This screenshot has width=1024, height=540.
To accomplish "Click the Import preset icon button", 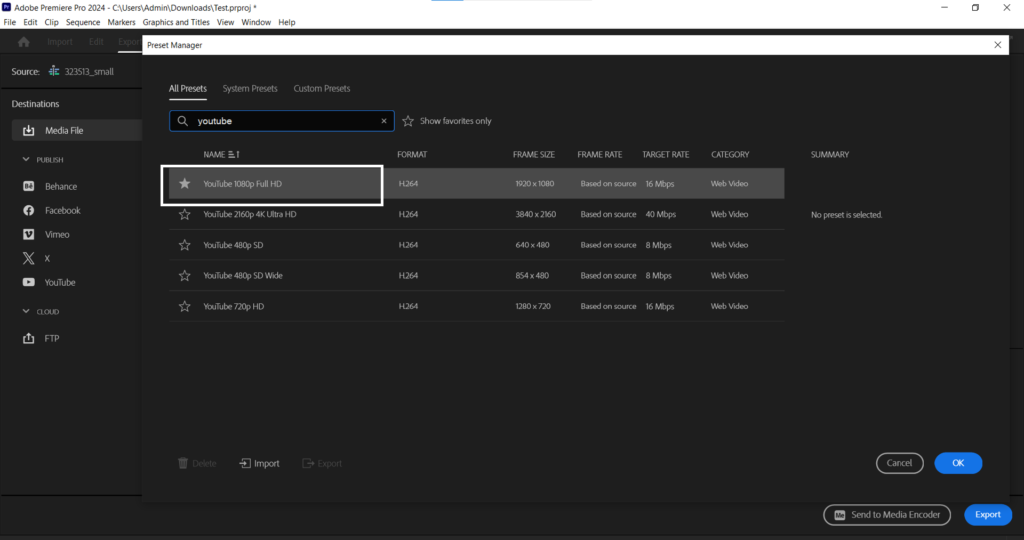I will coord(245,463).
